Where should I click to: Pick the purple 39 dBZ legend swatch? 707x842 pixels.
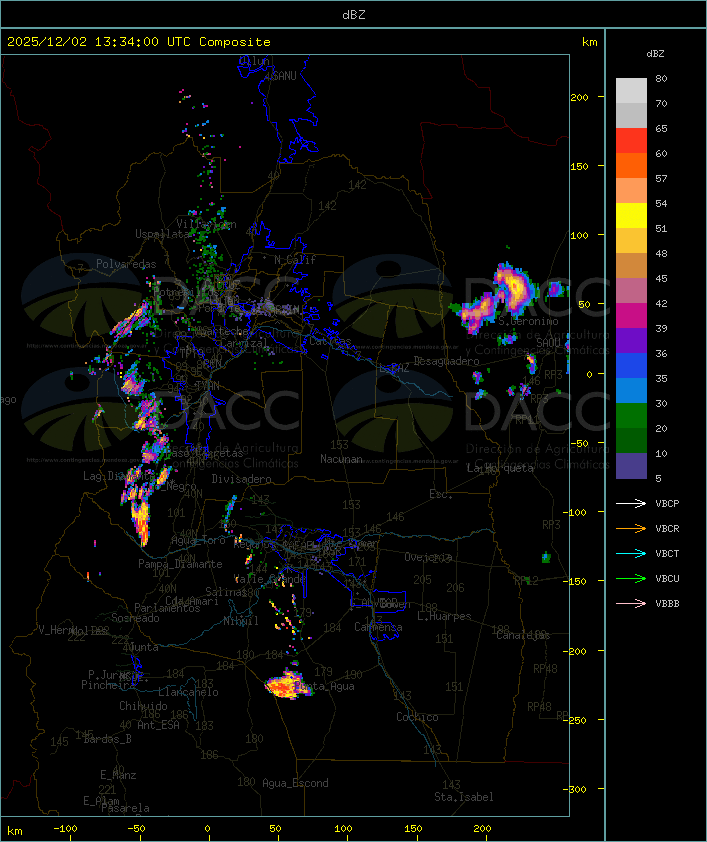coord(631,341)
